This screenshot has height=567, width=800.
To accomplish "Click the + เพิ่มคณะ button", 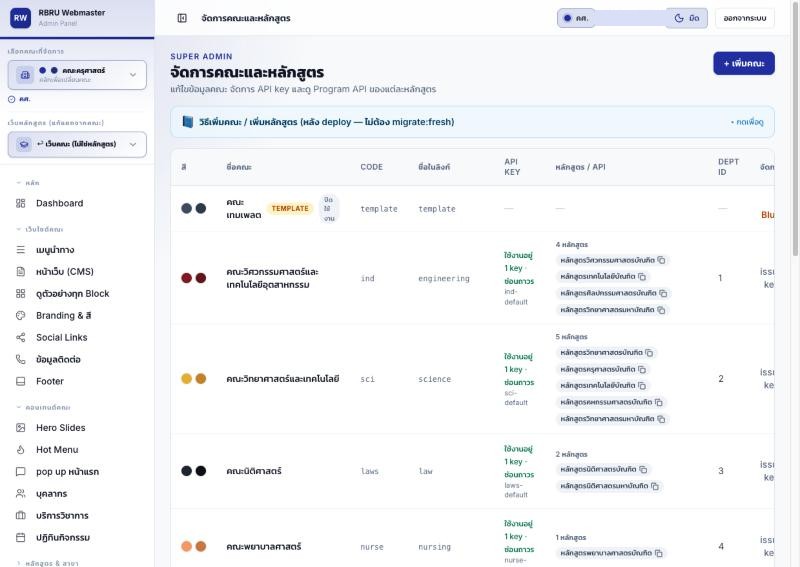I will coord(744,63).
